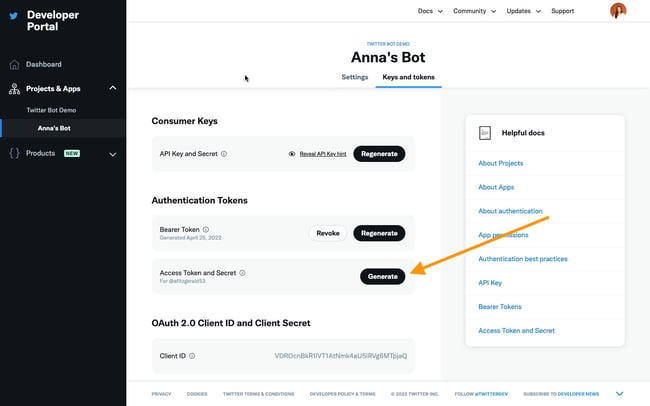Switch to the Settings tab
650x406 pixels.
click(354, 77)
